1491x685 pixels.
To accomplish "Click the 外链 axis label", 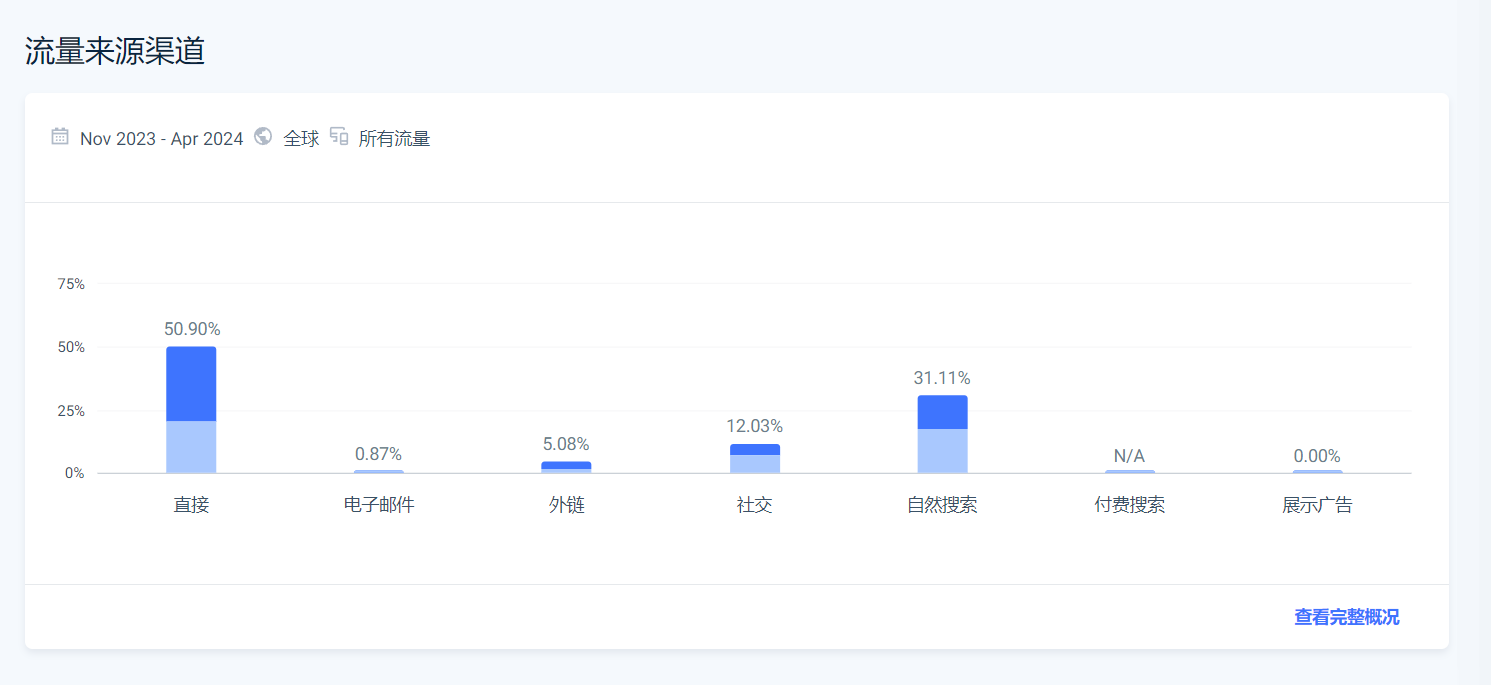I will click(567, 505).
